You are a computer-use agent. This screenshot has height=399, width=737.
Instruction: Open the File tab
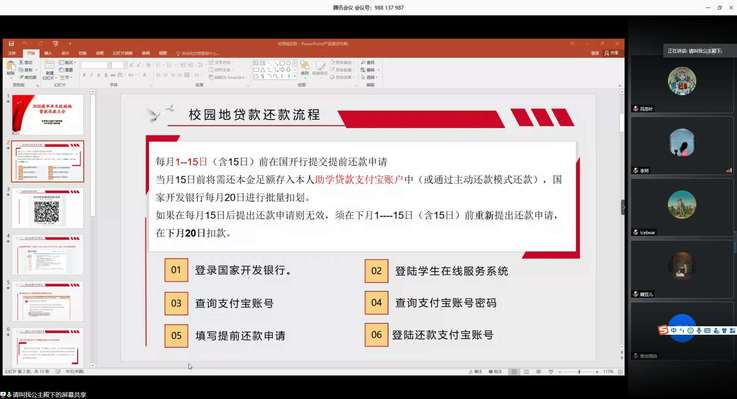click(13, 53)
